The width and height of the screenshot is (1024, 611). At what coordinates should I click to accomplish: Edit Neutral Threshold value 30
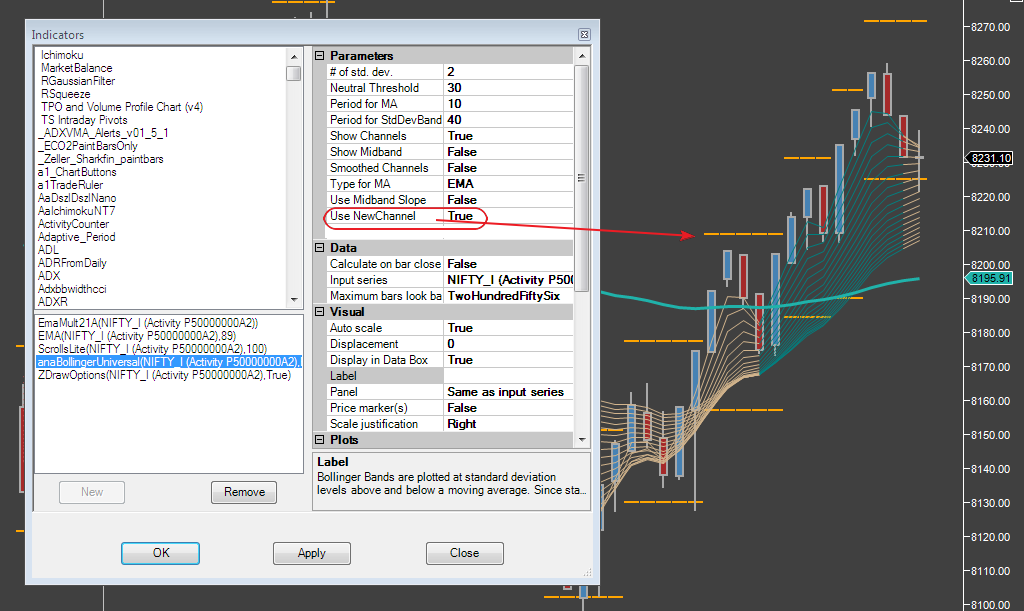tap(508, 88)
